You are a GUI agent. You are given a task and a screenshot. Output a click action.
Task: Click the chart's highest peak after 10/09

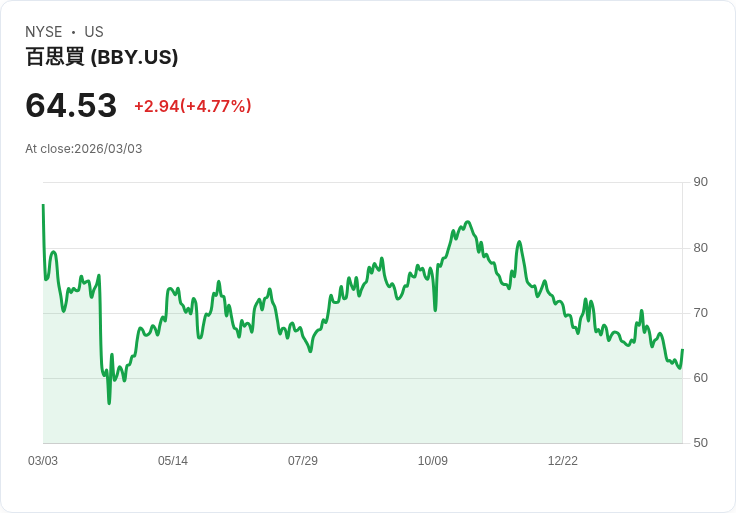coord(468,222)
